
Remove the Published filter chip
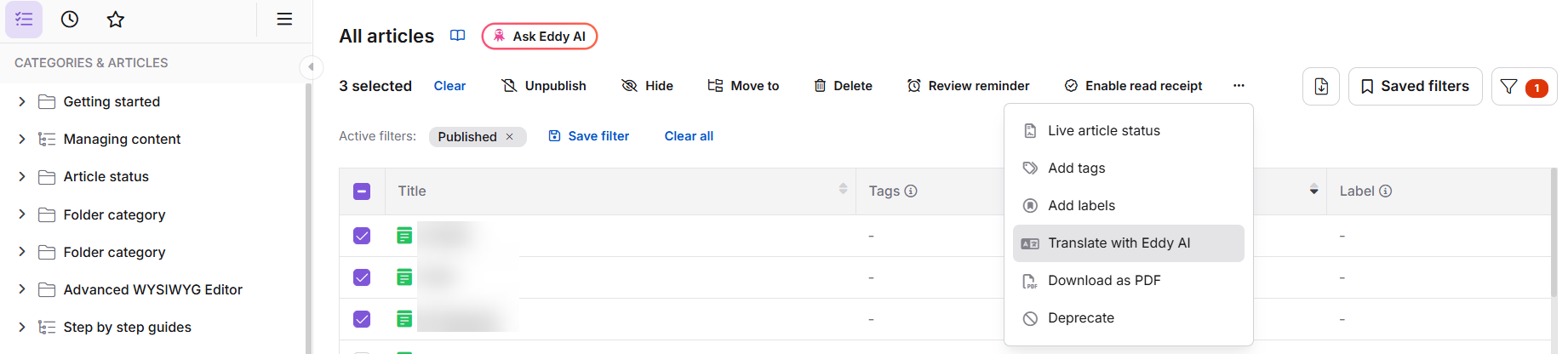[x=510, y=137]
